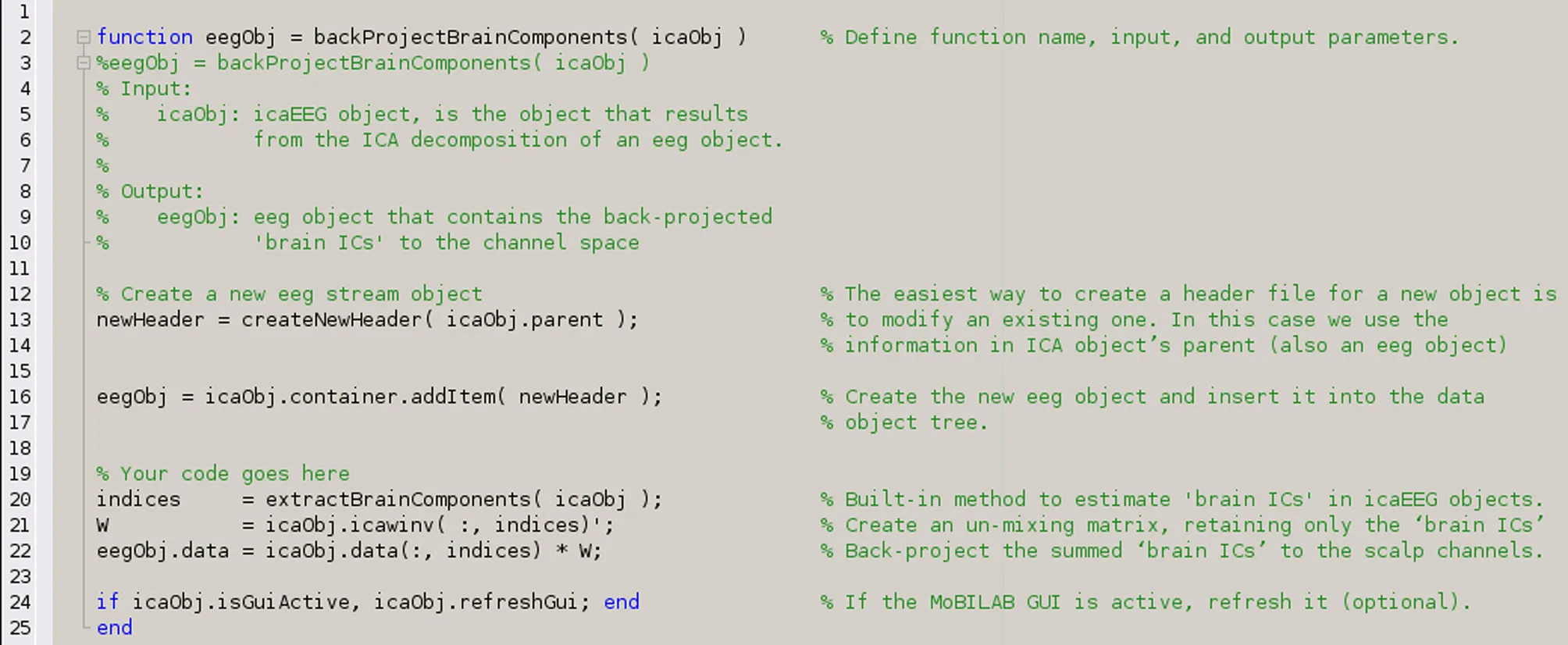This screenshot has width=1568, height=645.
Task: Click line number 16 in the gutter
Action: (20, 397)
